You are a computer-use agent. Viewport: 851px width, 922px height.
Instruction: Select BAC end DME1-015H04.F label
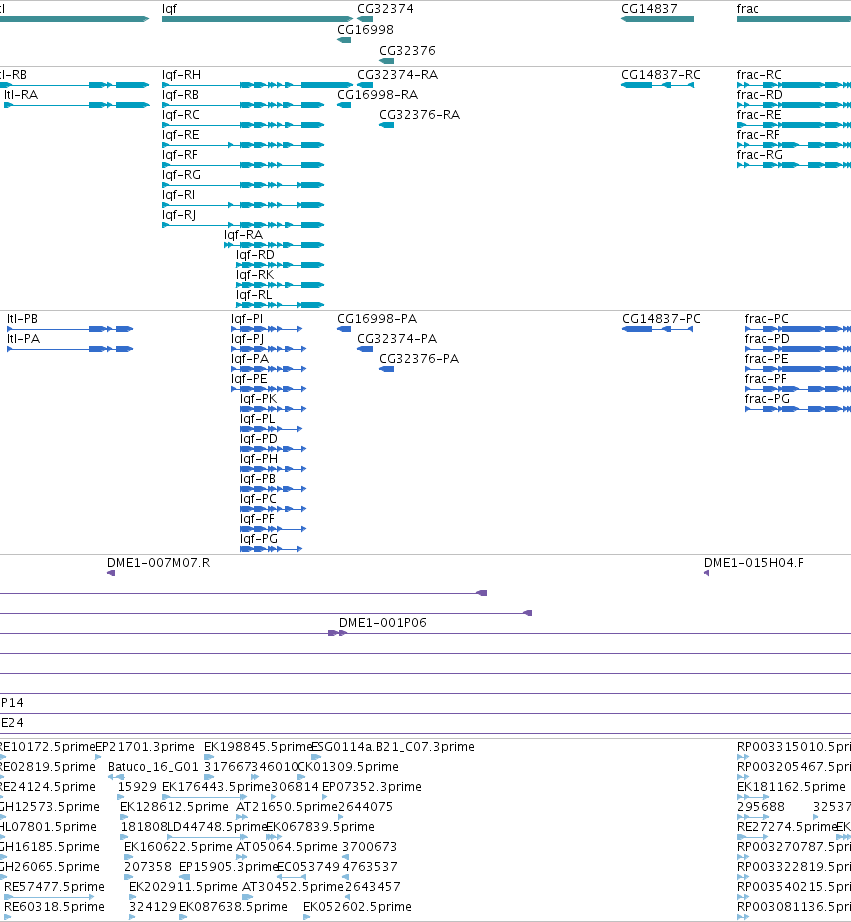pos(754,563)
